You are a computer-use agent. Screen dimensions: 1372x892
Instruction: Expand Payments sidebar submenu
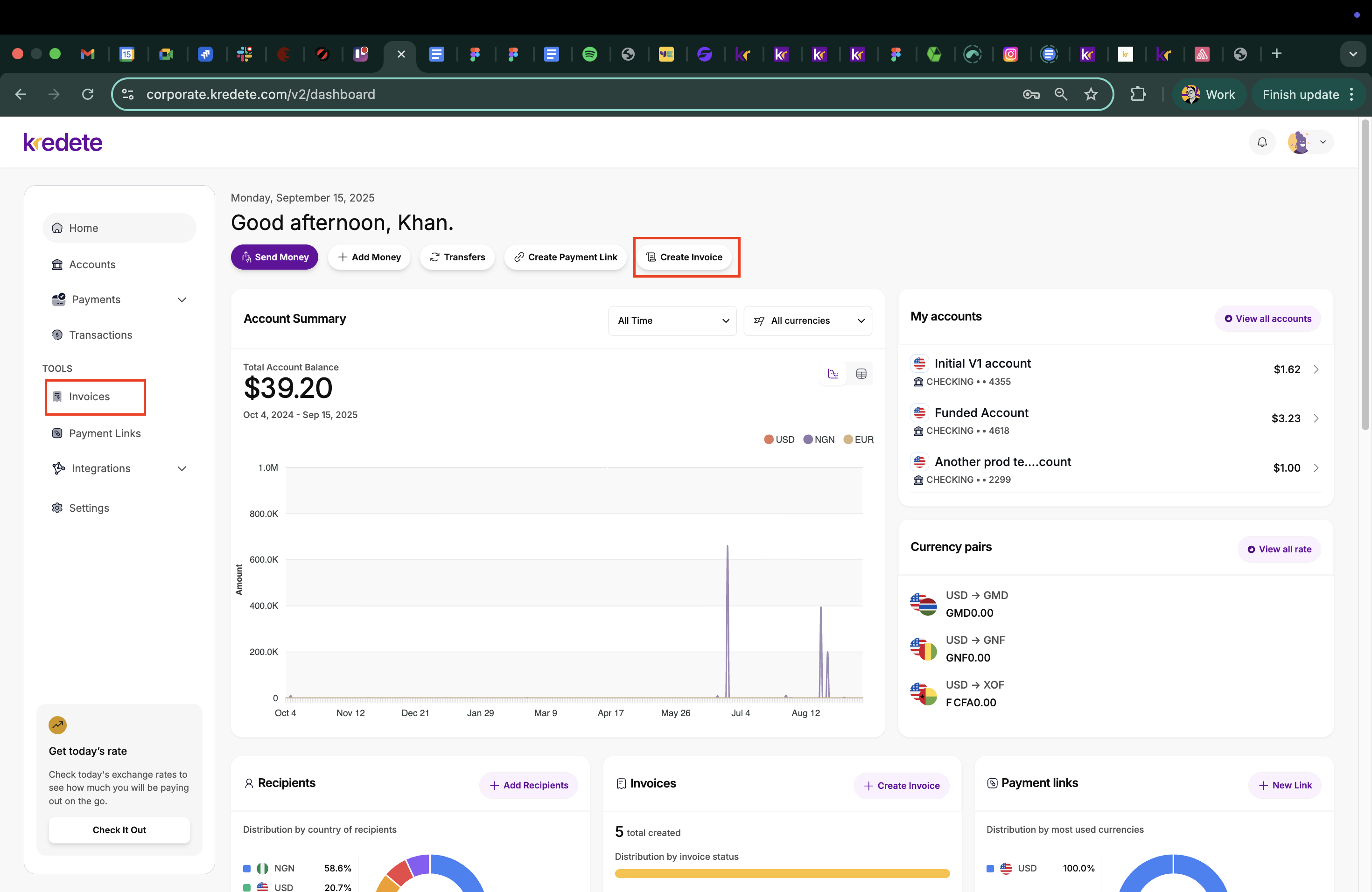[x=182, y=300]
